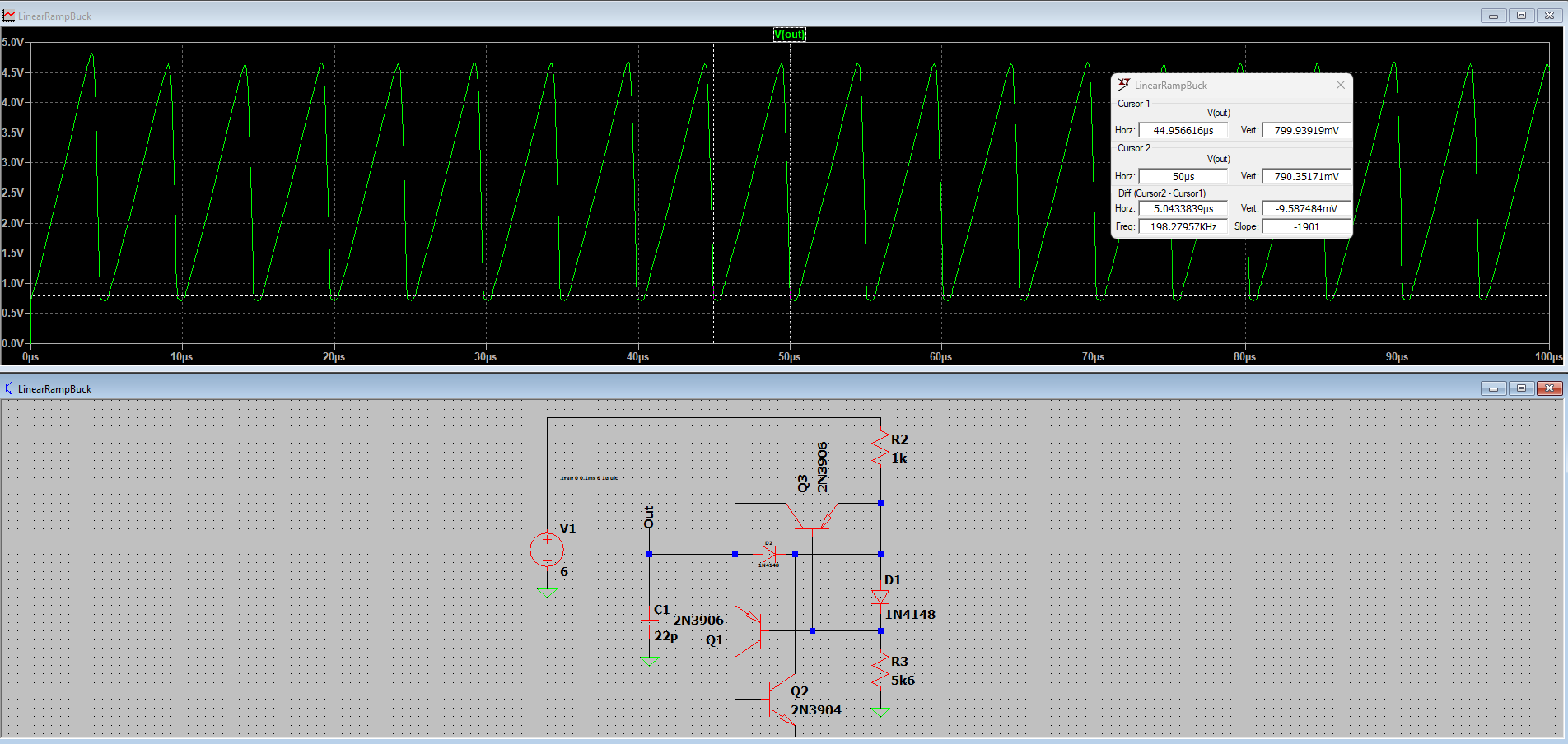Click the 5.0V vertical axis label
The height and width of the screenshot is (744, 1568).
coord(12,42)
